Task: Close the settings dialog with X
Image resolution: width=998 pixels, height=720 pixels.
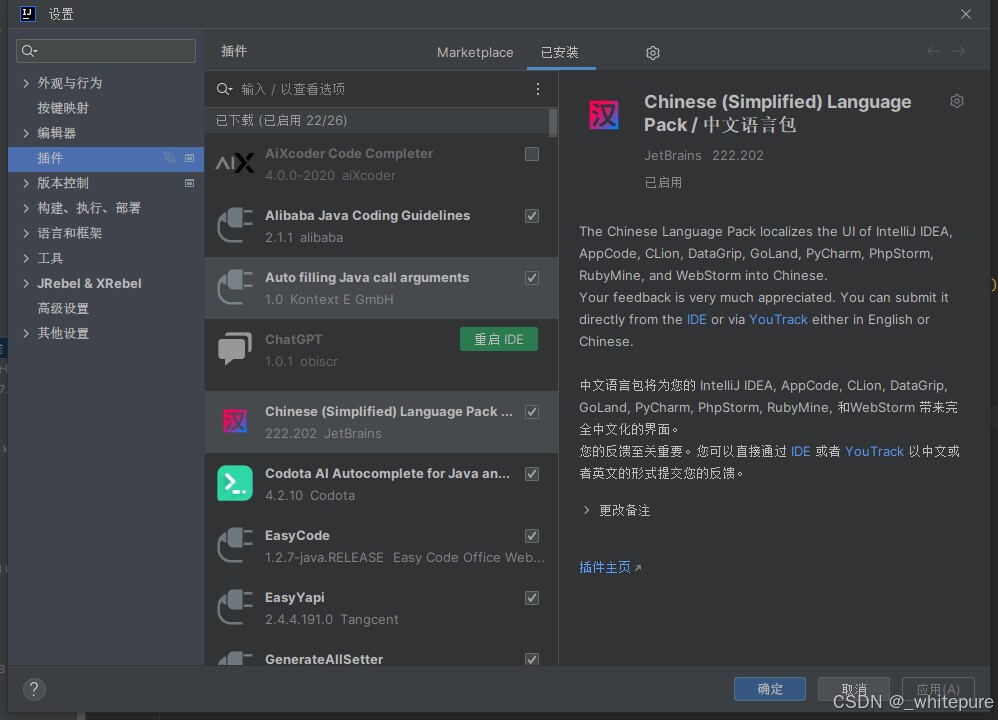Action: point(966,14)
